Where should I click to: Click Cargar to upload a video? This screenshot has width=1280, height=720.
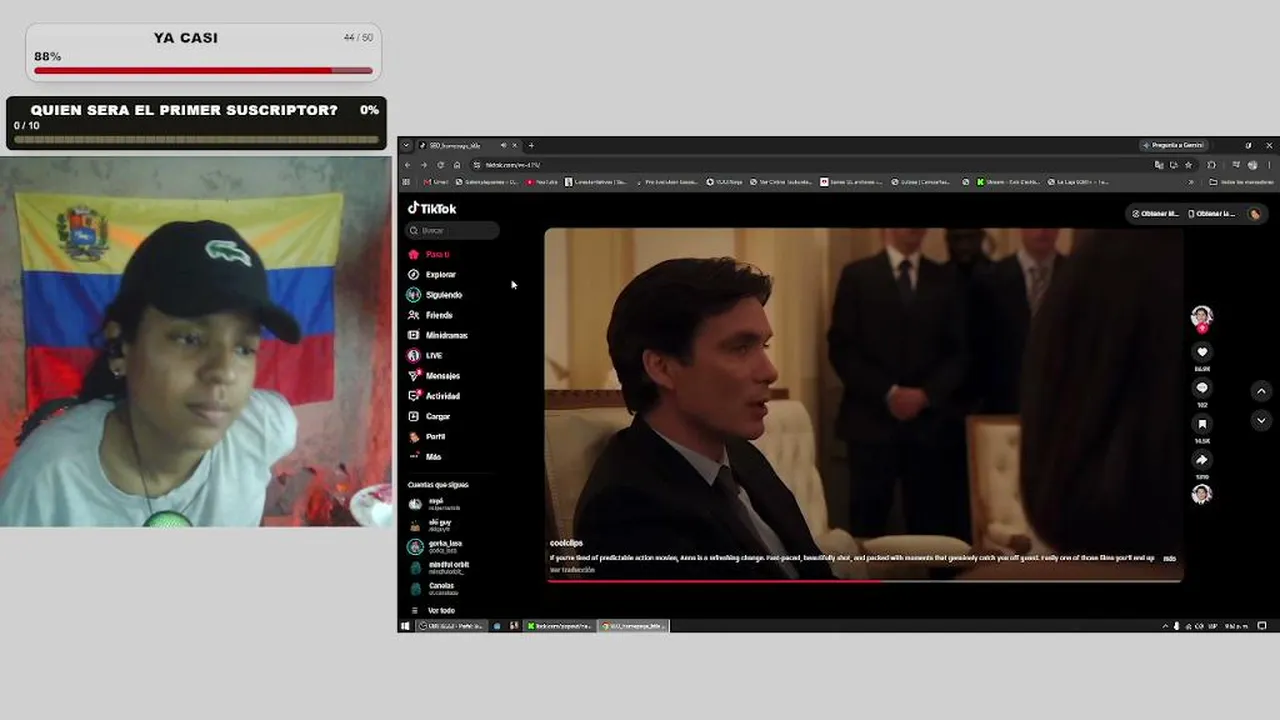(429, 416)
